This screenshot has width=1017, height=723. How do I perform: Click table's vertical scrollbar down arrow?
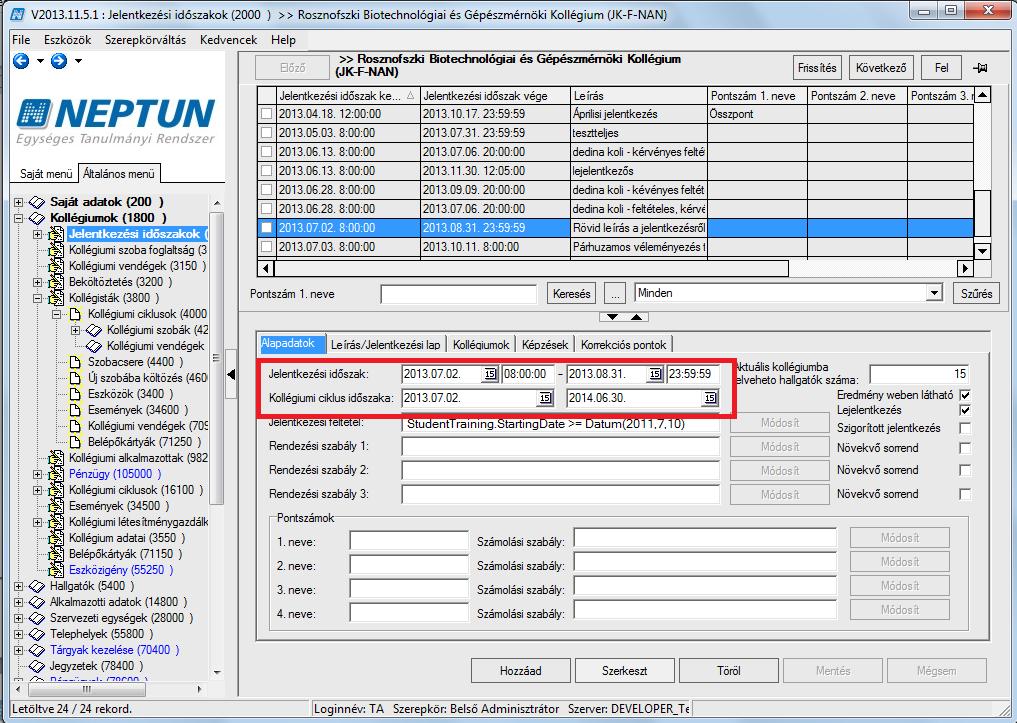[983, 252]
